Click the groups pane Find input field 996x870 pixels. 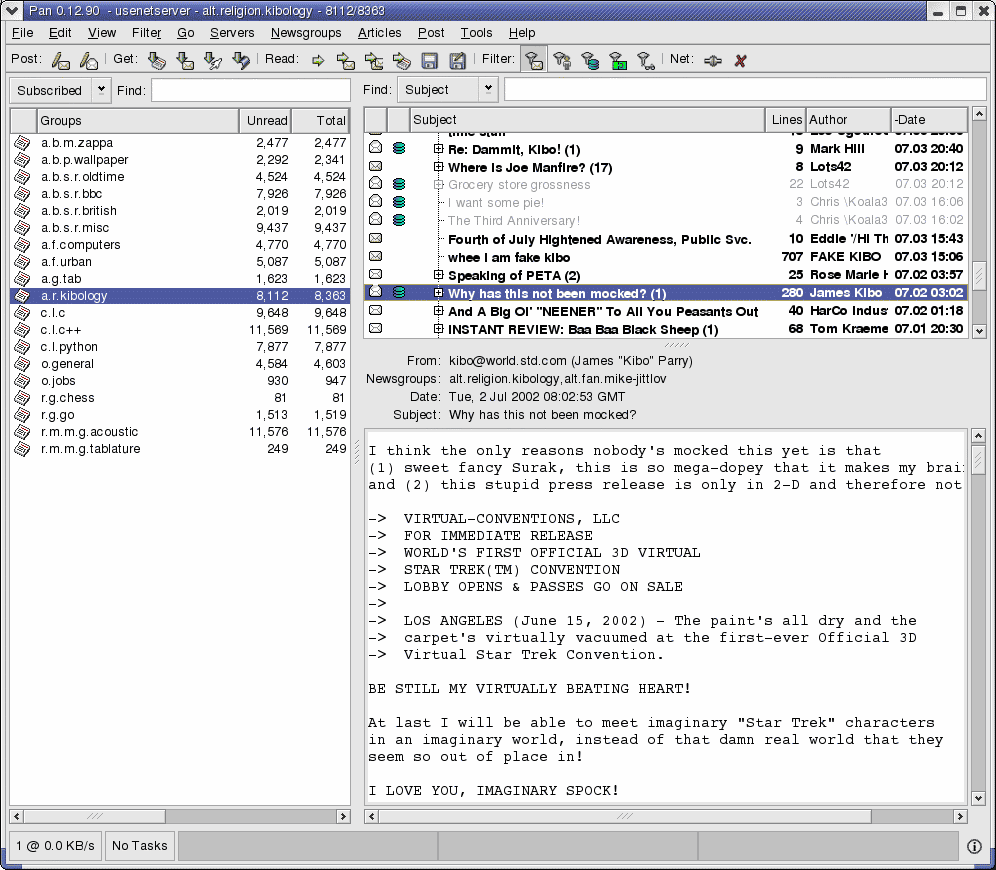(251, 90)
